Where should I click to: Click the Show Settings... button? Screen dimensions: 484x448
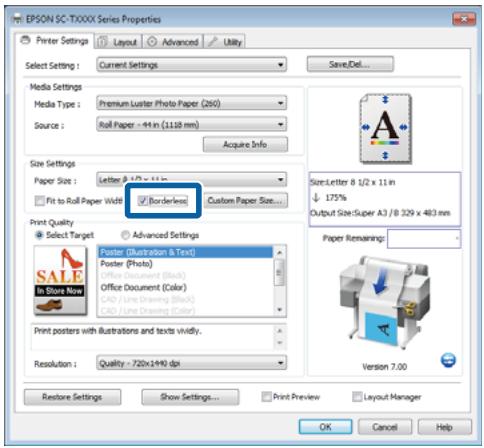[x=190, y=397]
